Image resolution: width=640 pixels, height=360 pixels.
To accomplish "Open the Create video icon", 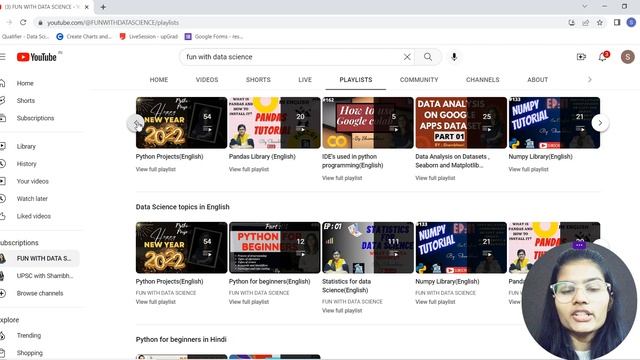I will coord(581,57).
